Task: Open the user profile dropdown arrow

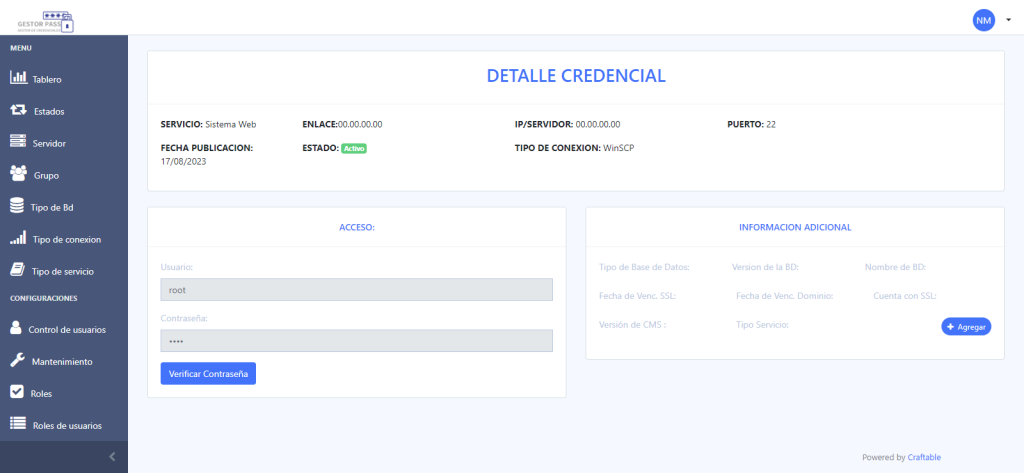Action: click(x=1008, y=19)
